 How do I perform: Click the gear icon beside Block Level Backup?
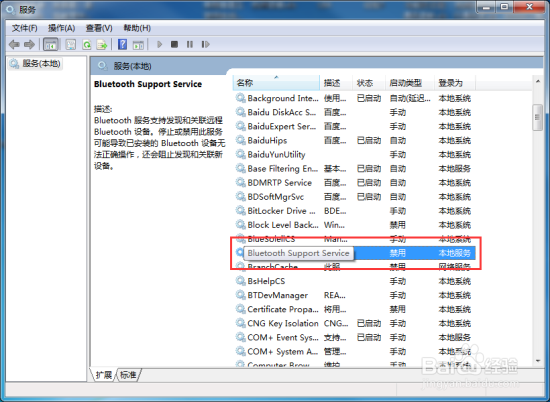click(x=240, y=225)
